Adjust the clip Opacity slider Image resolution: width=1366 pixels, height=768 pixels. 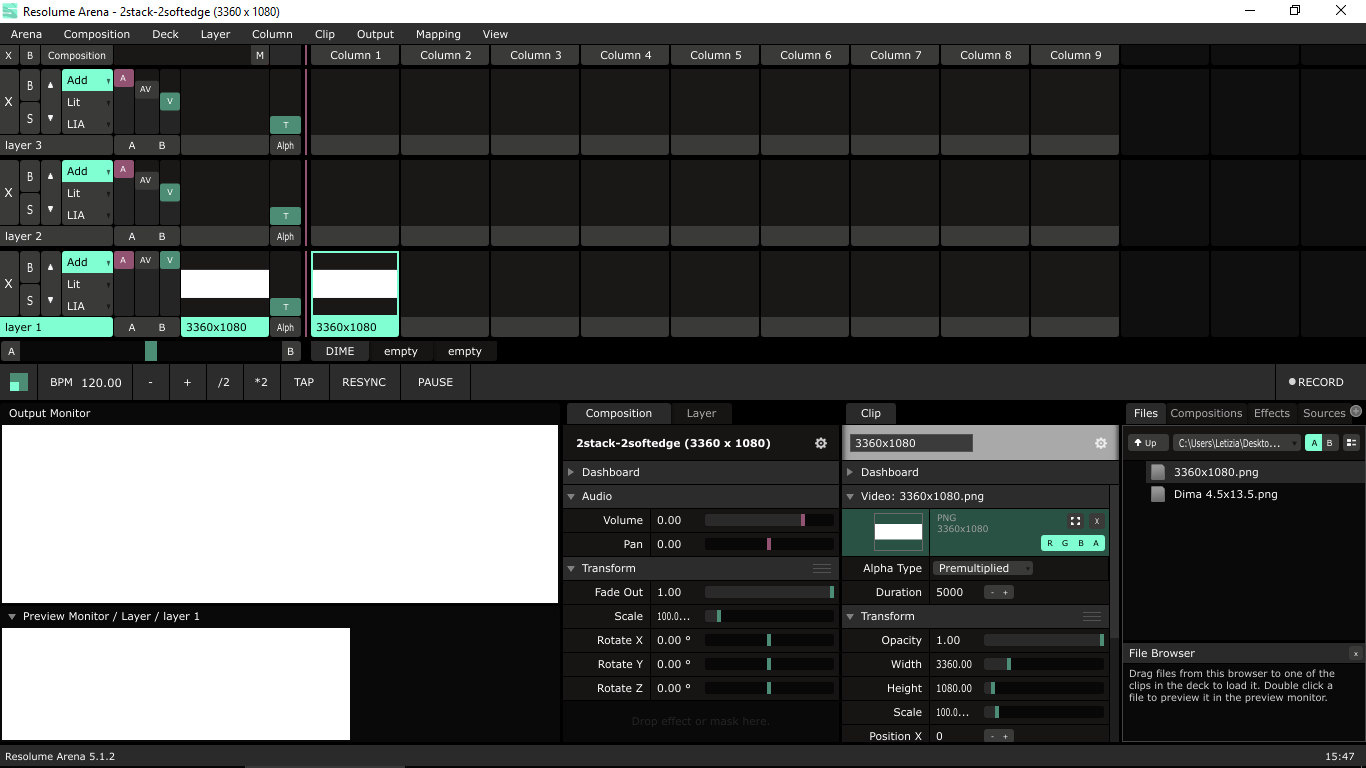click(1043, 640)
